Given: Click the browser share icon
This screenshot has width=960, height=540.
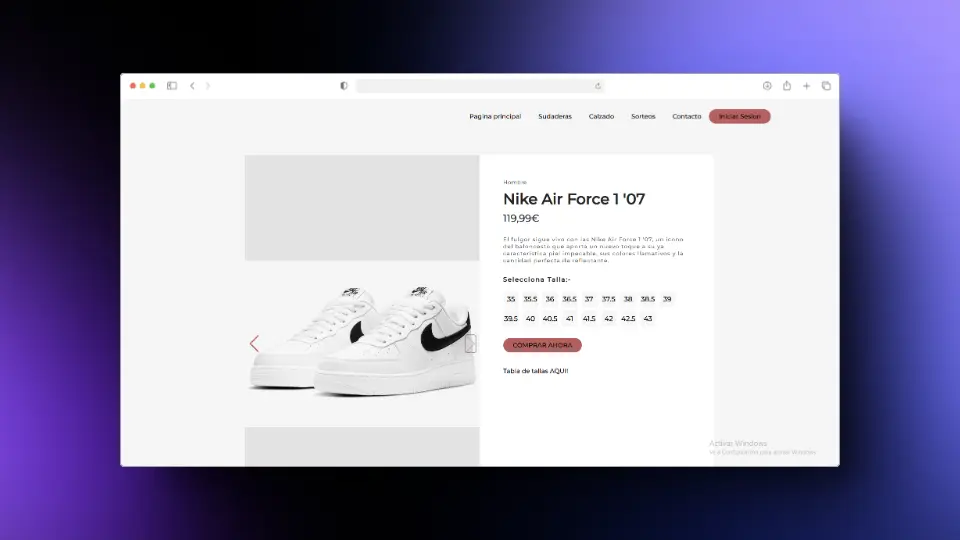Looking at the screenshot, I should pos(787,86).
